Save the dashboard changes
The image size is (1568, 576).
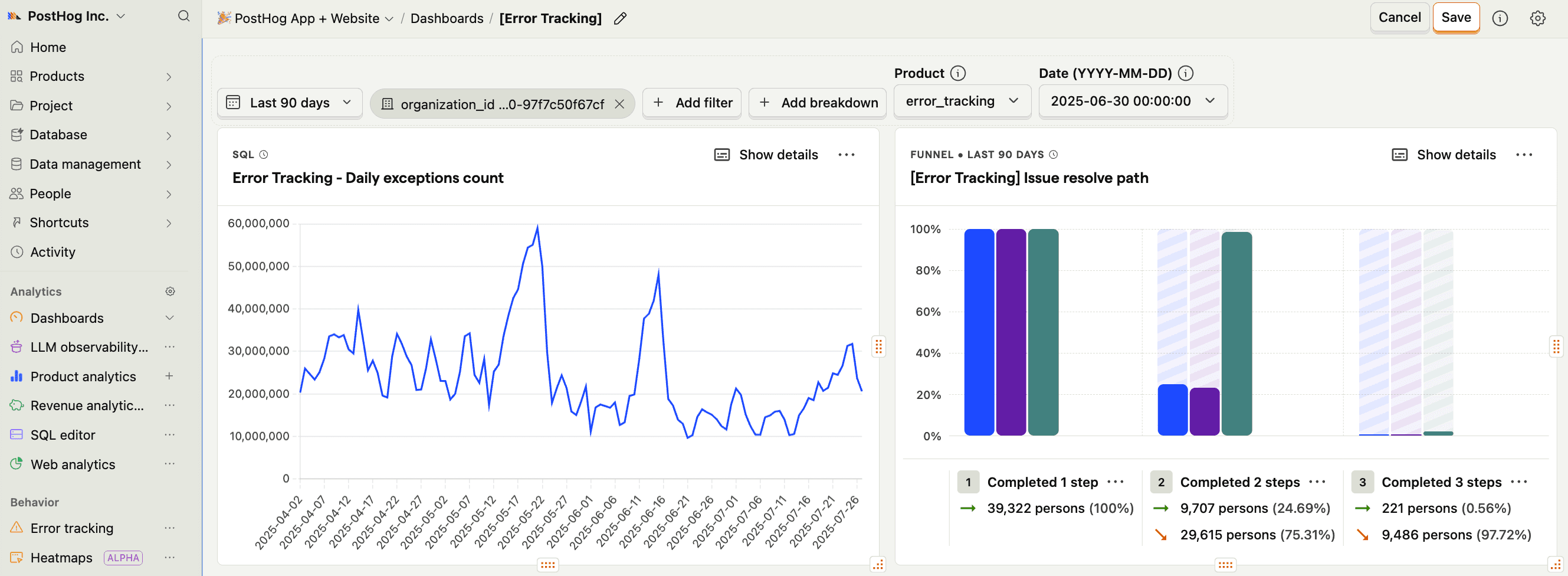1455,18
